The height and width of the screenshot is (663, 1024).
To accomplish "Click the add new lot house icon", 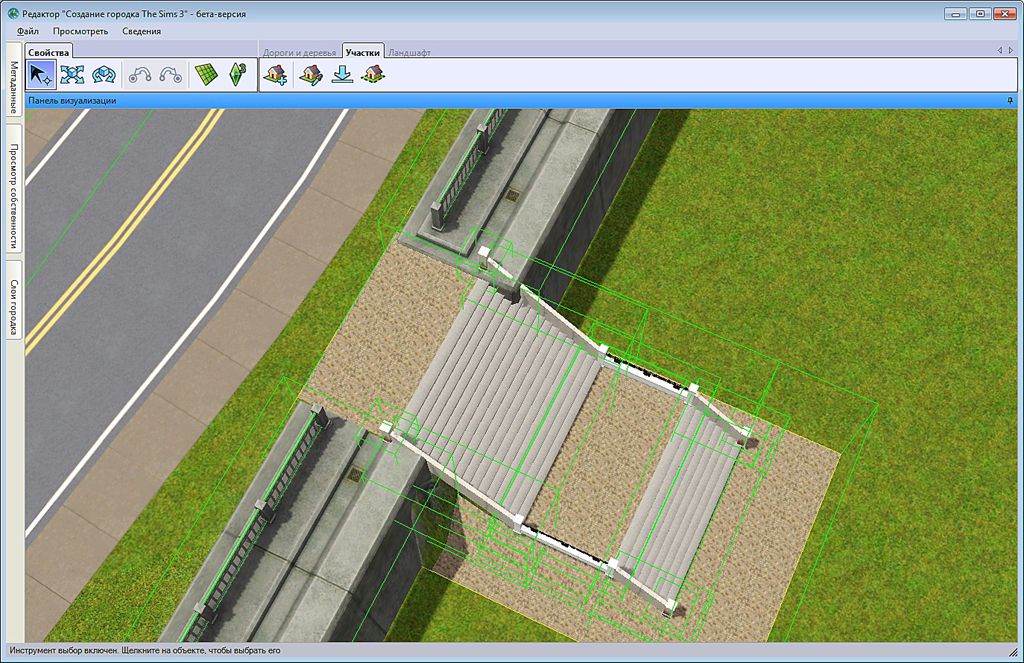I will coord(275,74).
